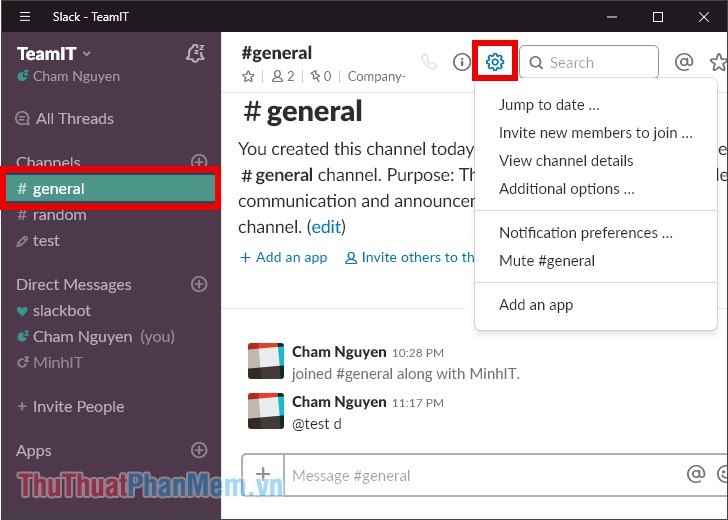Click Cham Nguyen name on joined message

click(339, 352)
